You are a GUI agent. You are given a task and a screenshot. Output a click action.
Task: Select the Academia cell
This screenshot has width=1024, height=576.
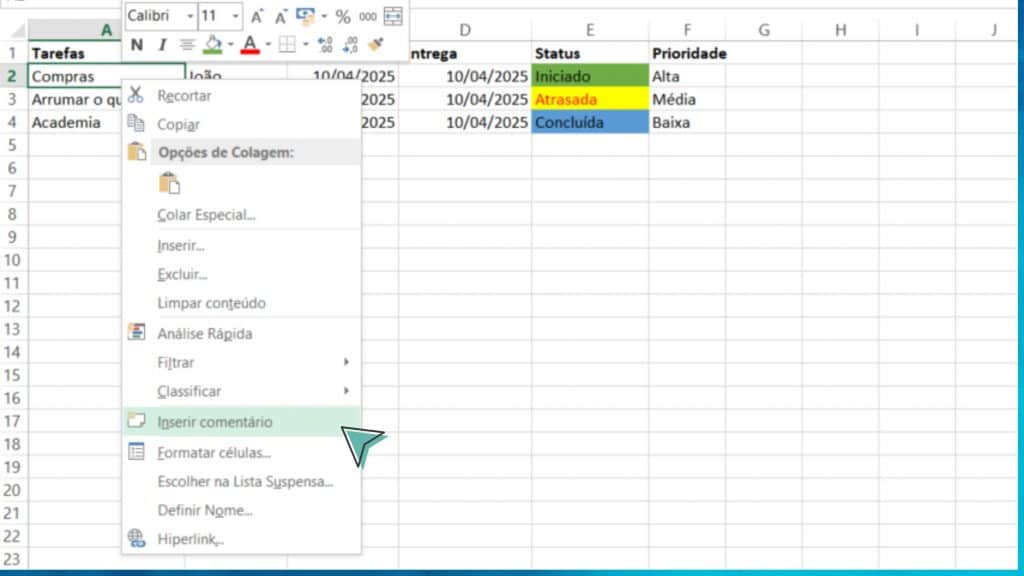(x=75, y=122)
